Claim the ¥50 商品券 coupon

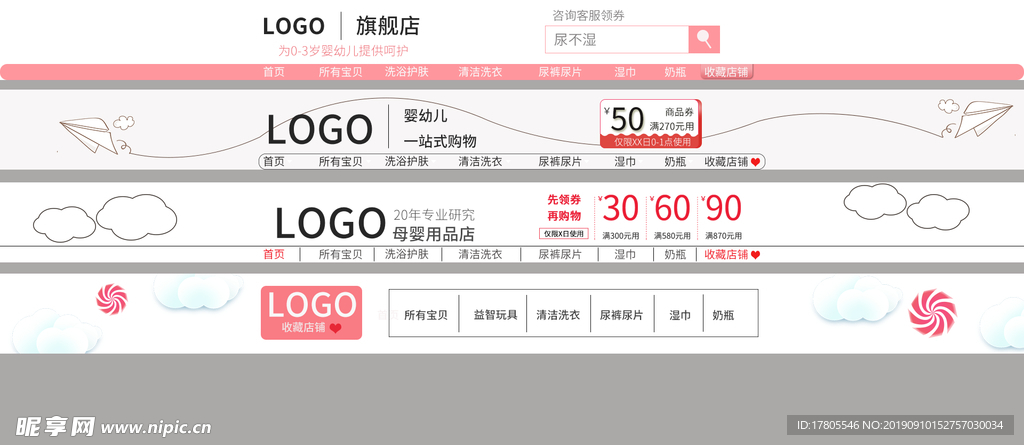pos(650,124)
